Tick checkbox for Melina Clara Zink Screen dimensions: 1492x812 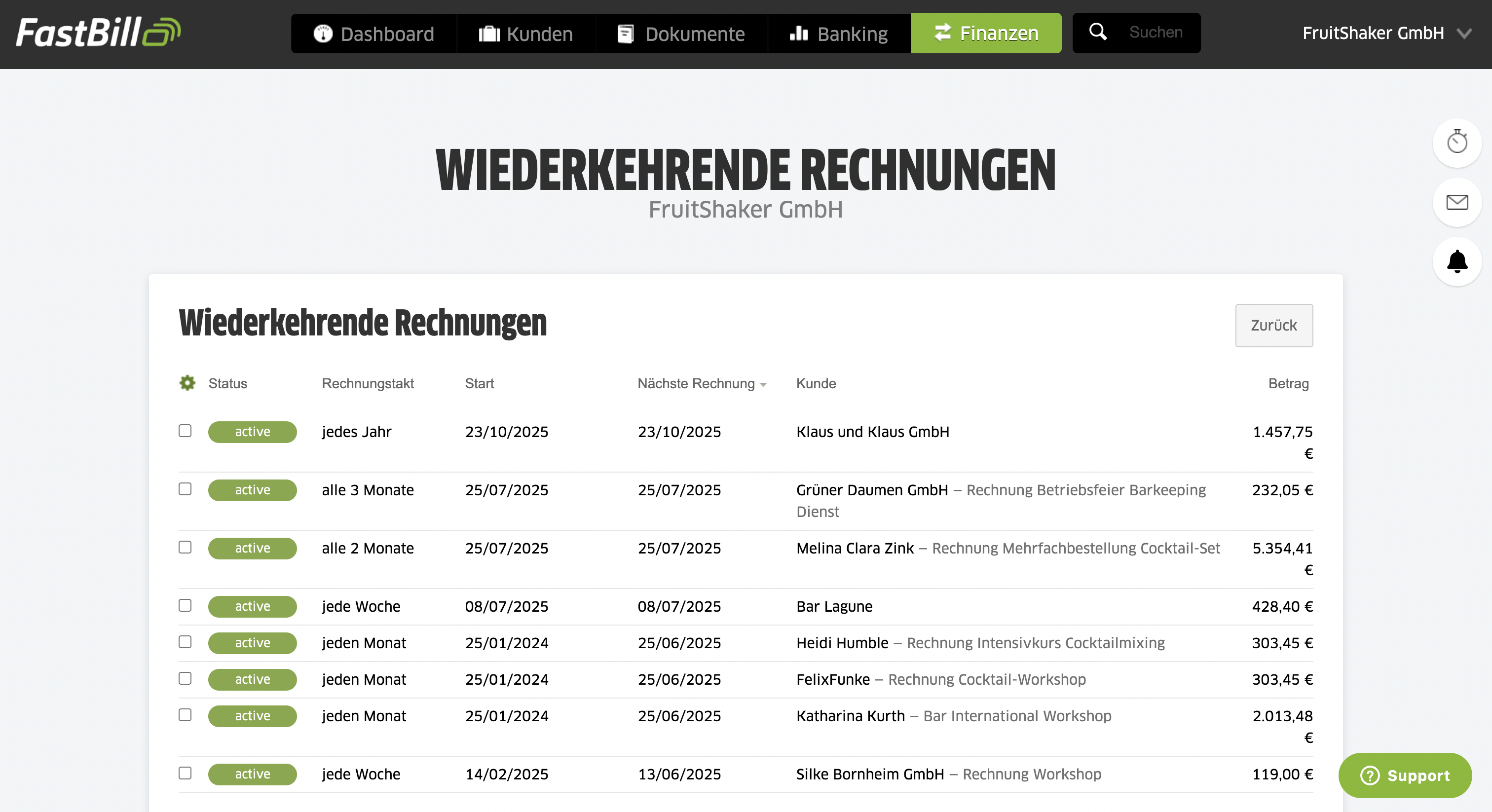(185, 547)
